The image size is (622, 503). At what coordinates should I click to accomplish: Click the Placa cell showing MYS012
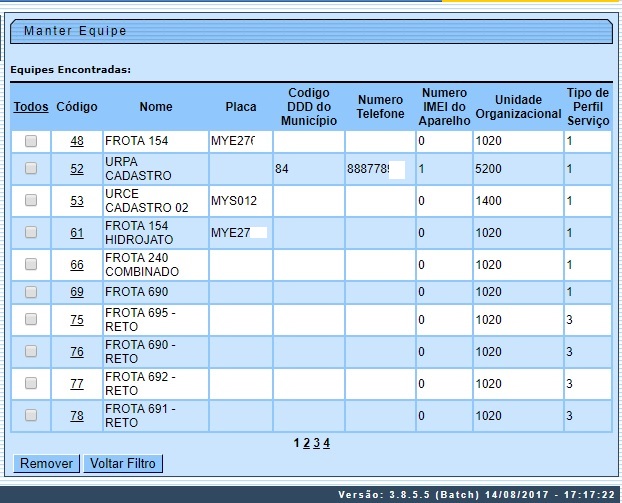coord(240,201)
